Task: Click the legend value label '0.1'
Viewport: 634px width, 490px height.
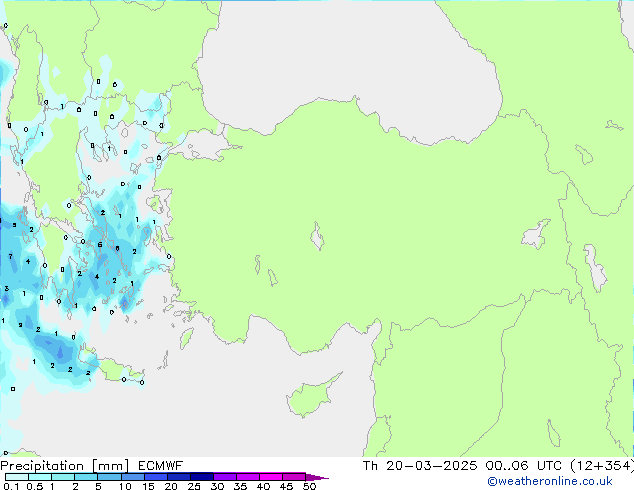Action: [11, 486]
